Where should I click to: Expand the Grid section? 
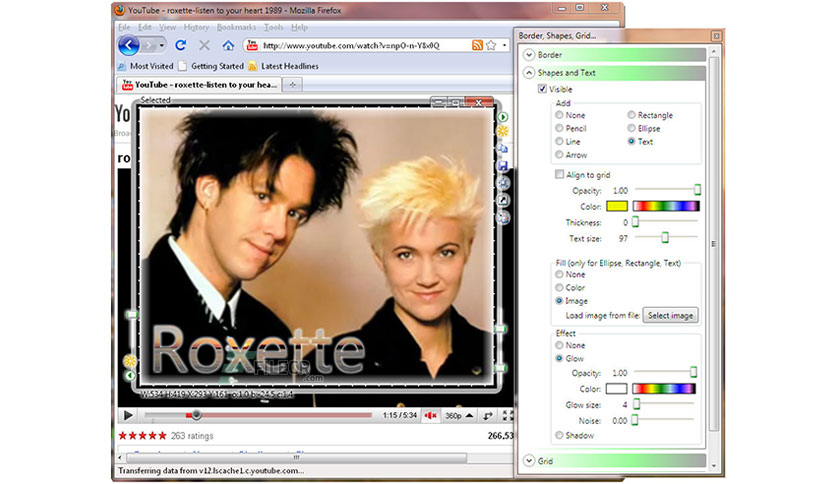point(529,461)
